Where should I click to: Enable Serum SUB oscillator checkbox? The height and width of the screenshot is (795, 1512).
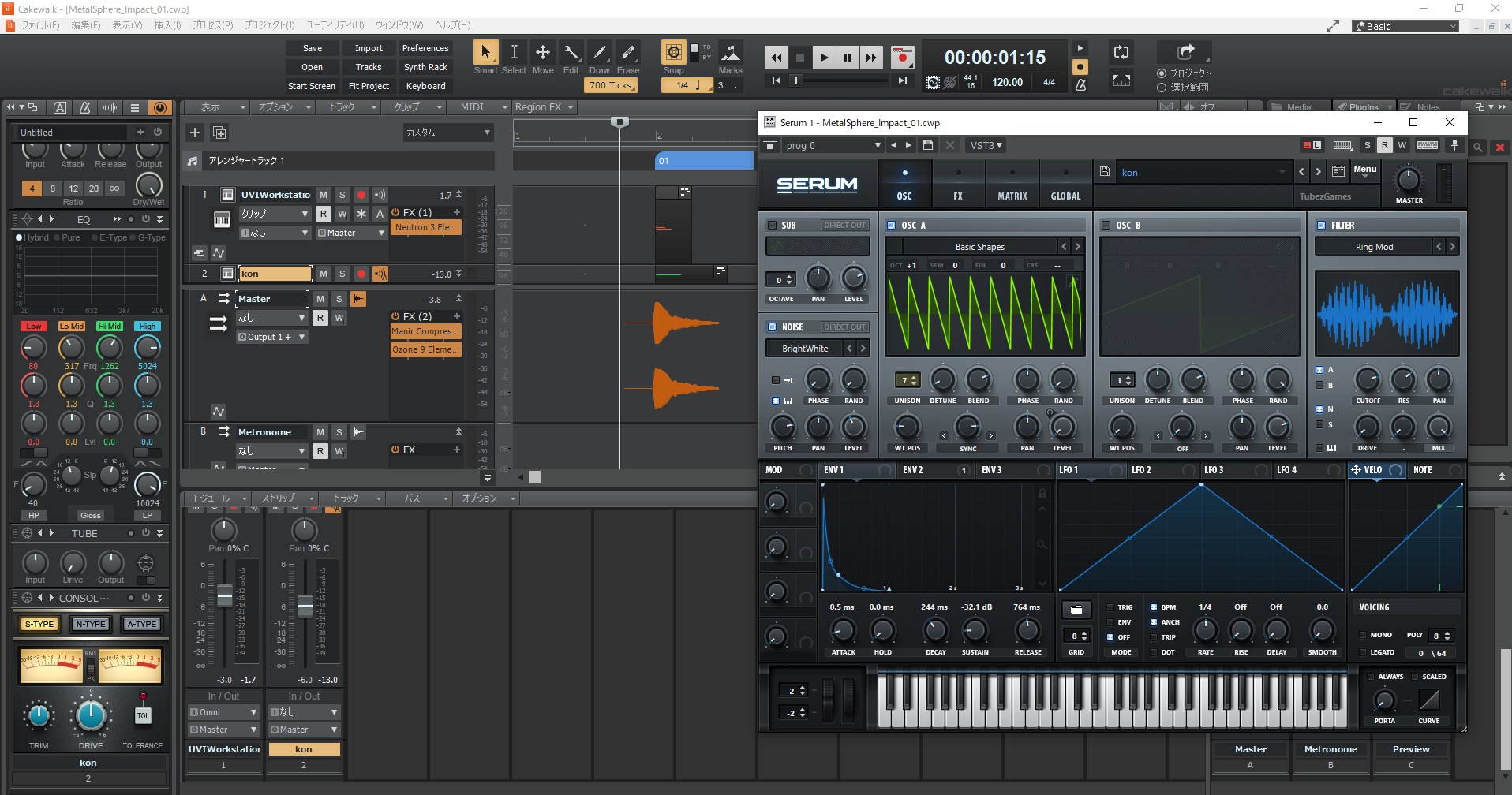point(773,225)
